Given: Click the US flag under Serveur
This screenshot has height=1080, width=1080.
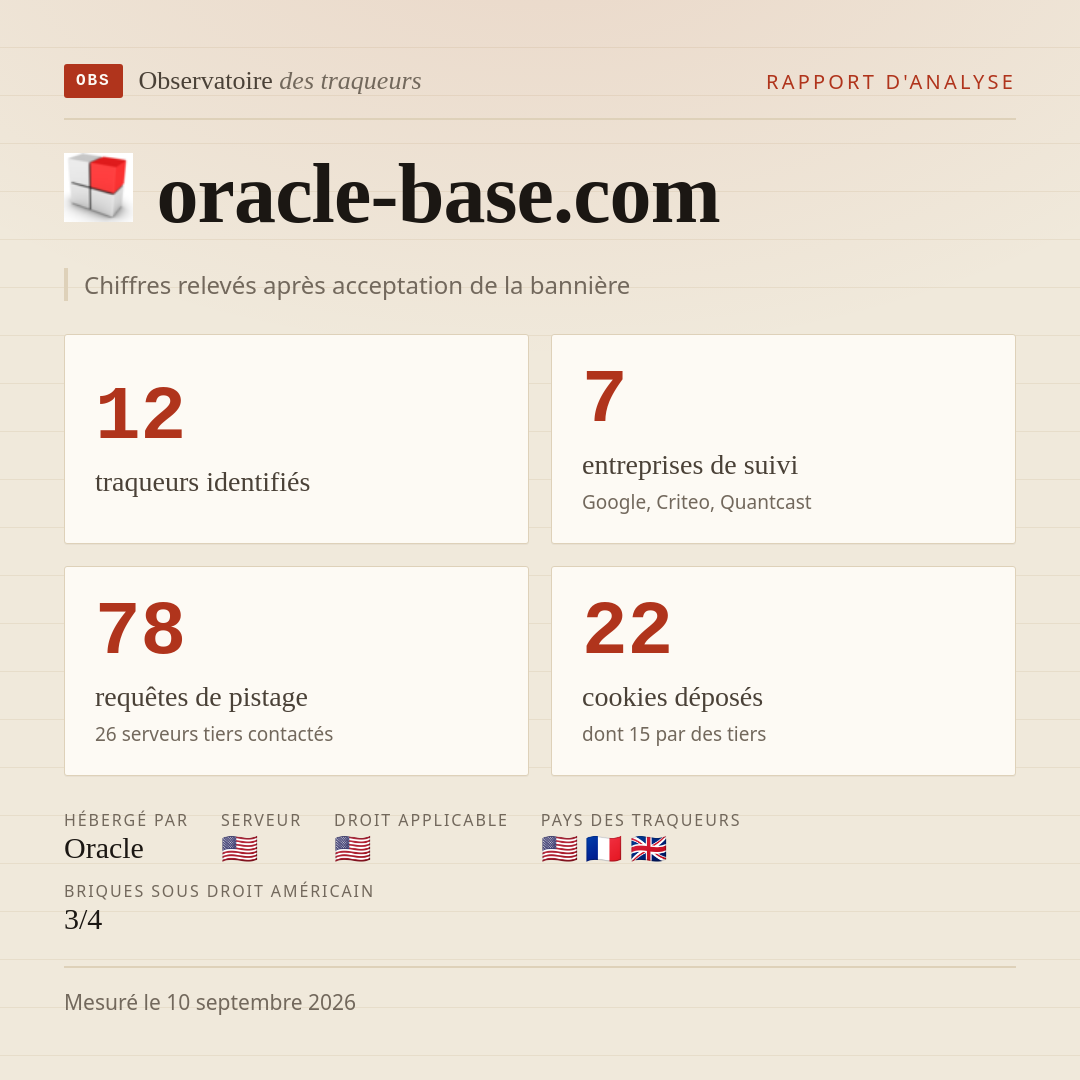Looking at the screenshot, I should point(240,849).
